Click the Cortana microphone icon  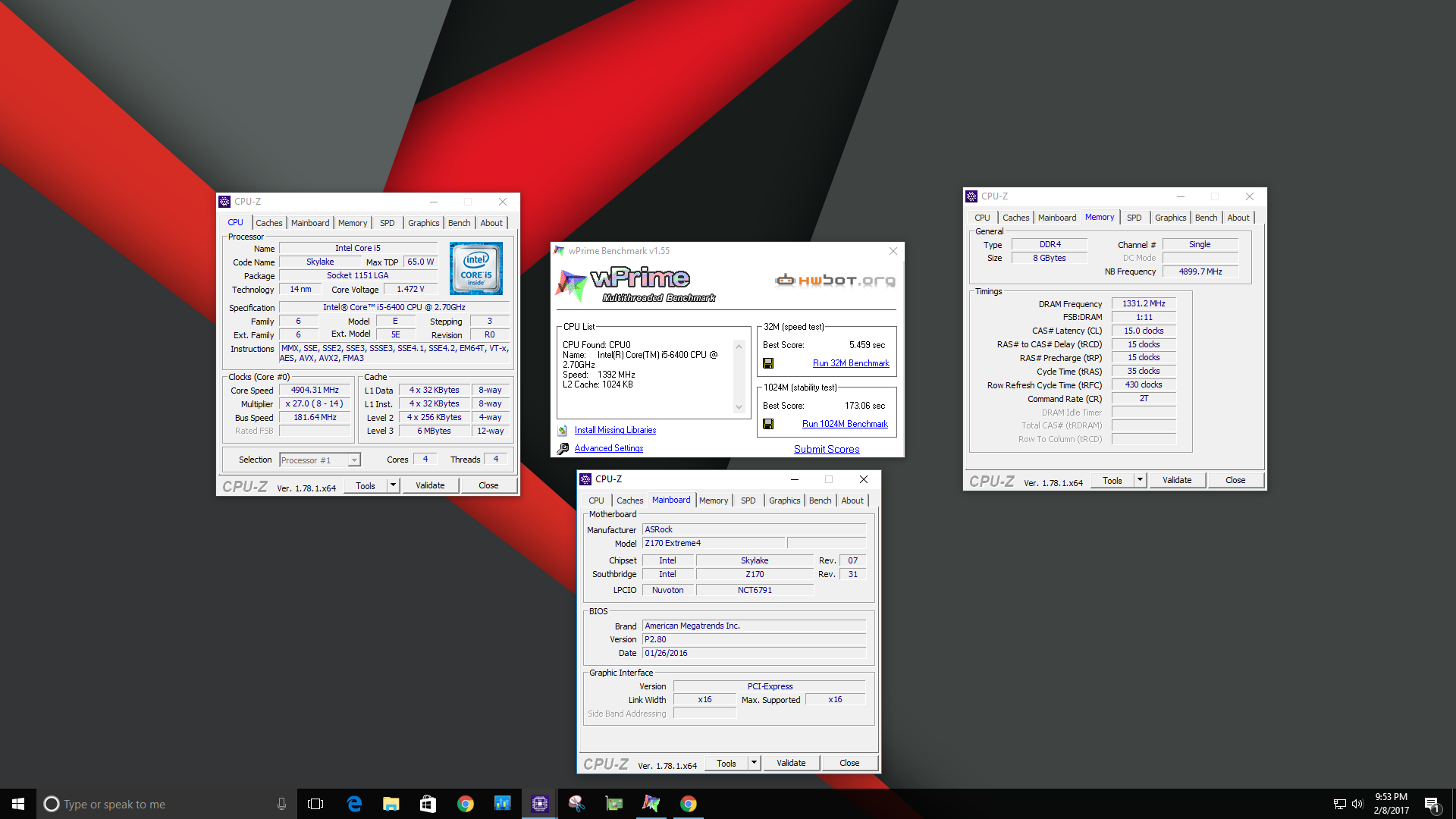pyautogui.click(x=281, y=804)
